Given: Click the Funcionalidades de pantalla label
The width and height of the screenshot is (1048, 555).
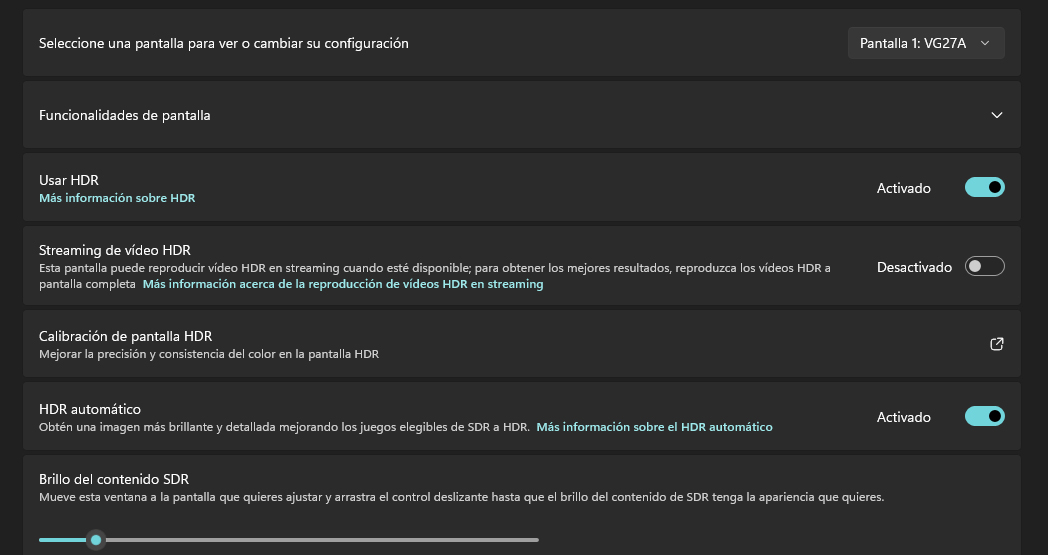Looking at the screenshot, I should click(x=124, y=116).
